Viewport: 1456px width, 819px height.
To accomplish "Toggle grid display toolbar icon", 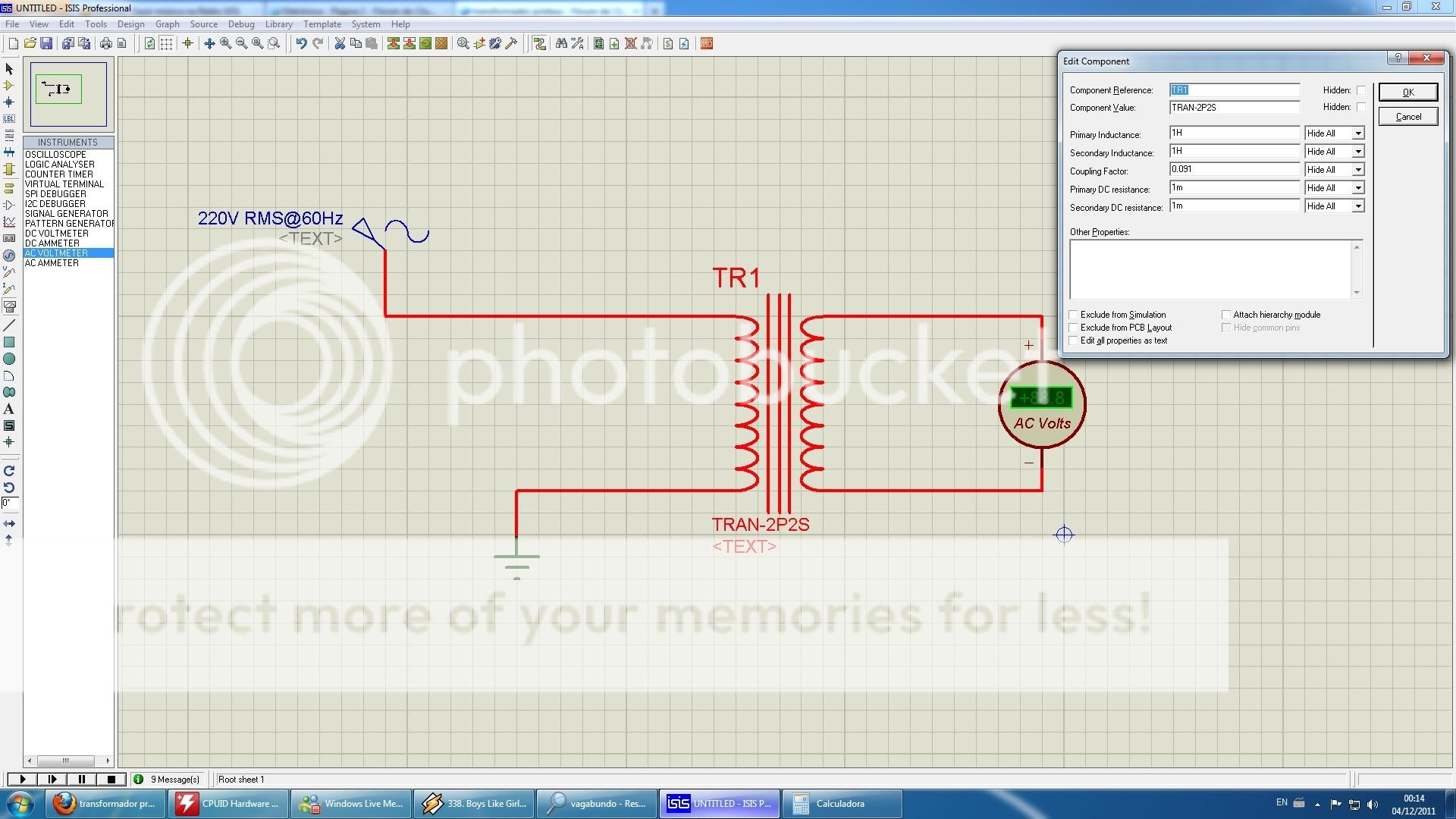I will (x=166, y=43).
